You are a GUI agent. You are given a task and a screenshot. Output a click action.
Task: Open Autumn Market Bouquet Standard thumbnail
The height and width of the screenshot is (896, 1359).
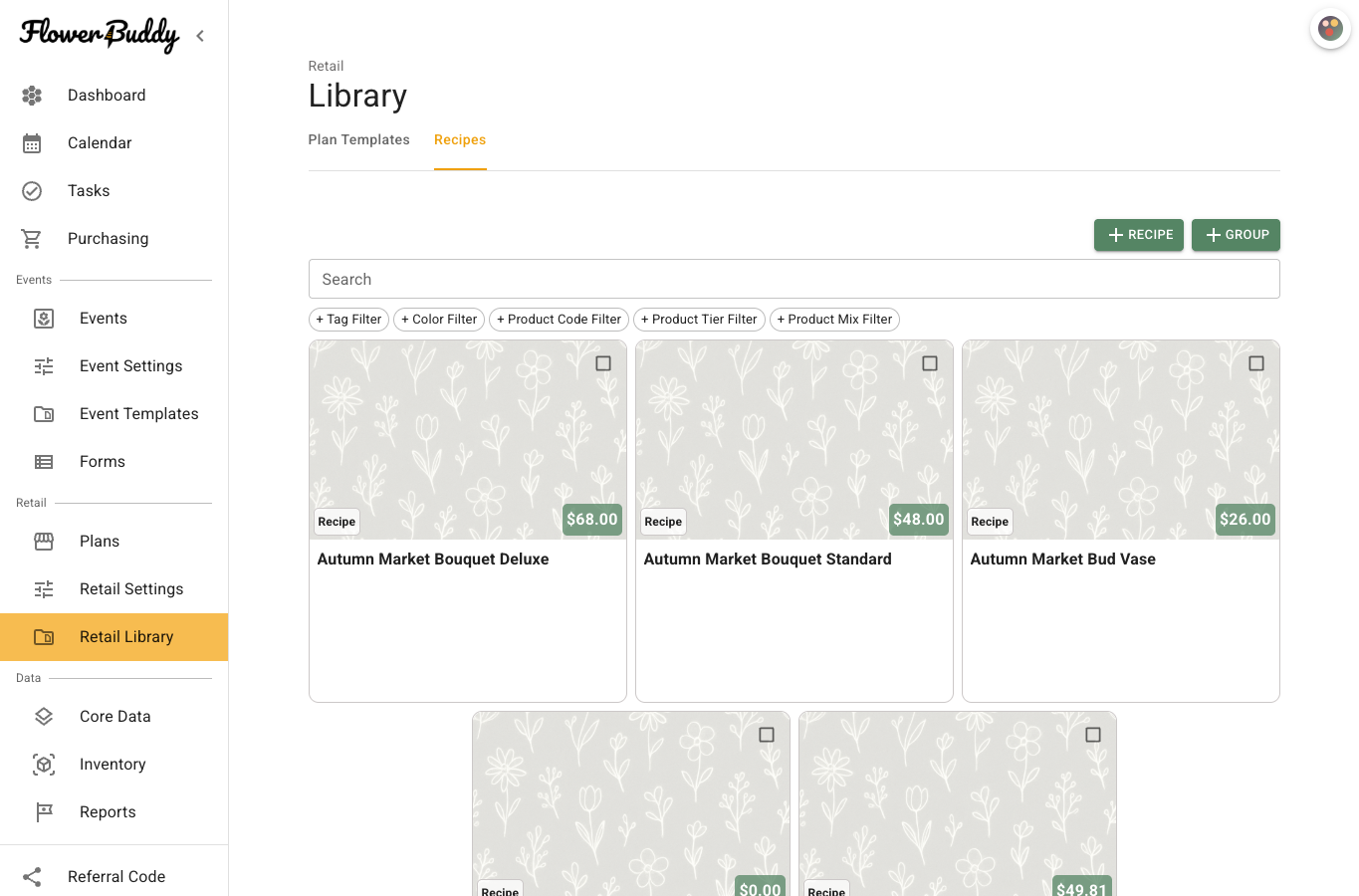pos(794,440)
